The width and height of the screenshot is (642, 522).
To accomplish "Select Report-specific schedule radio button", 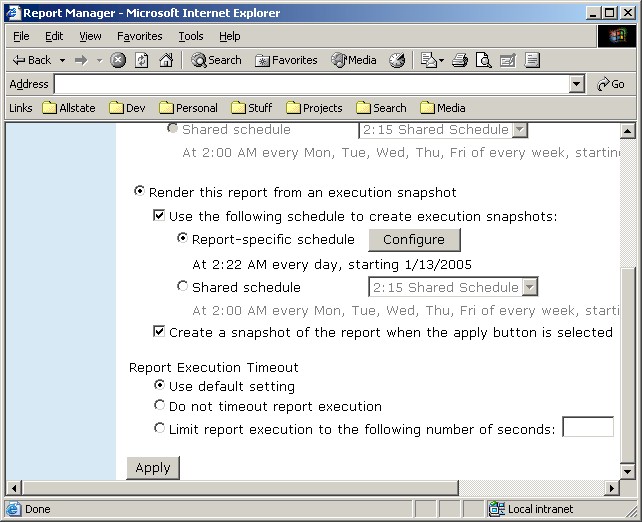I will 182,238.
